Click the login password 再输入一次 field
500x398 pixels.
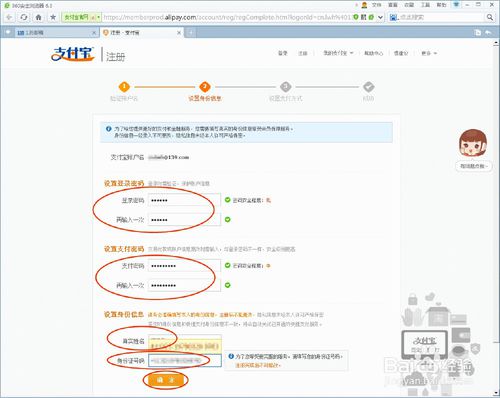[184, 220]
